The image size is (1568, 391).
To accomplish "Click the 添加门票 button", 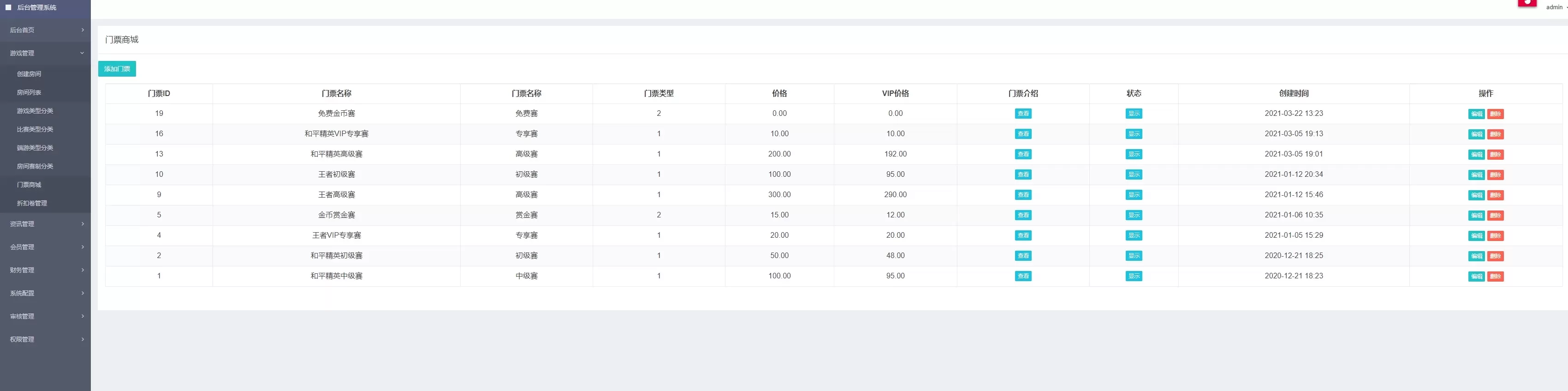I will coord(117,69).
